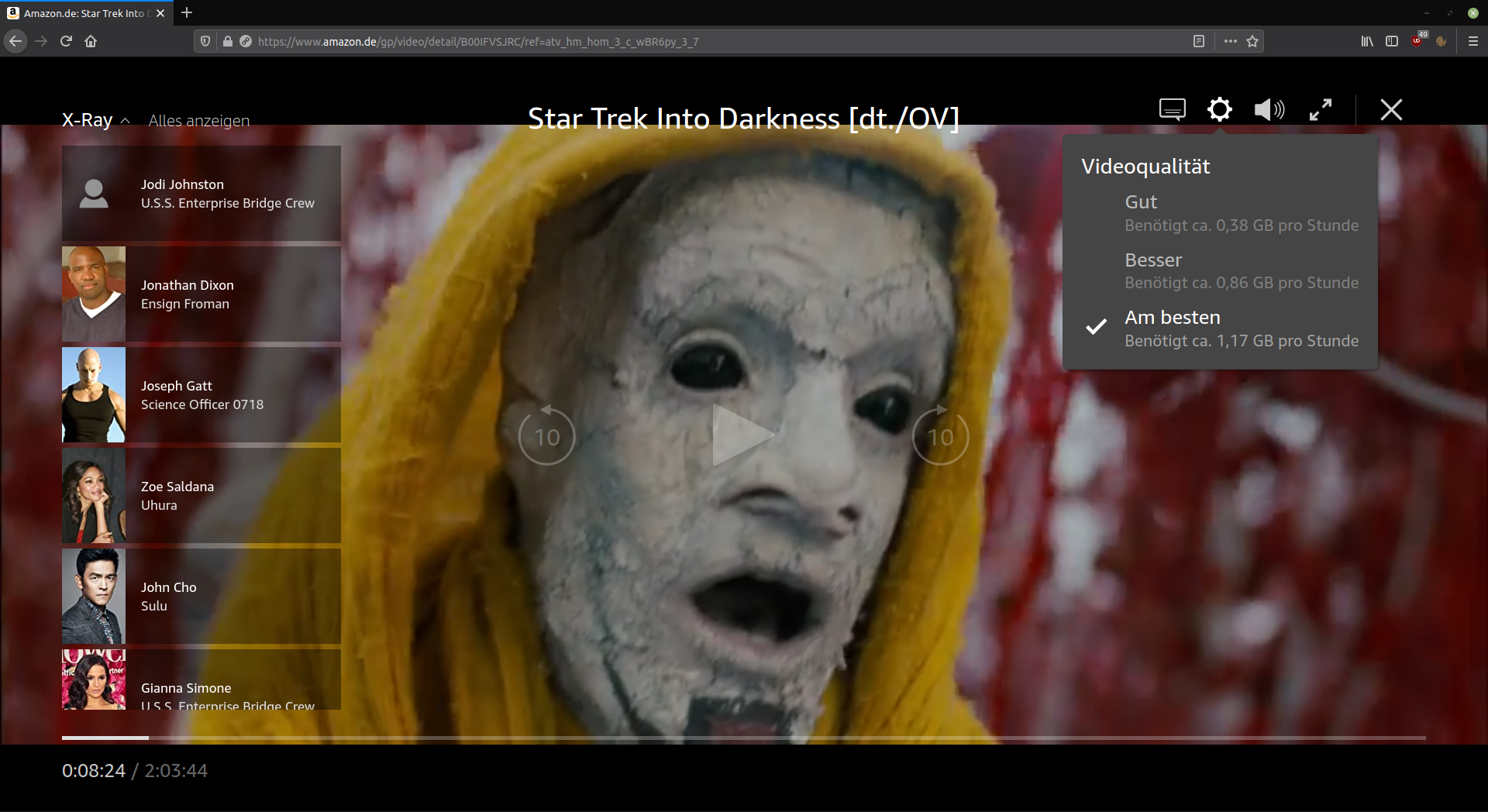Click Zoe Saldana's photo thumbnail
1488x812 pixels.
[94, 496]
